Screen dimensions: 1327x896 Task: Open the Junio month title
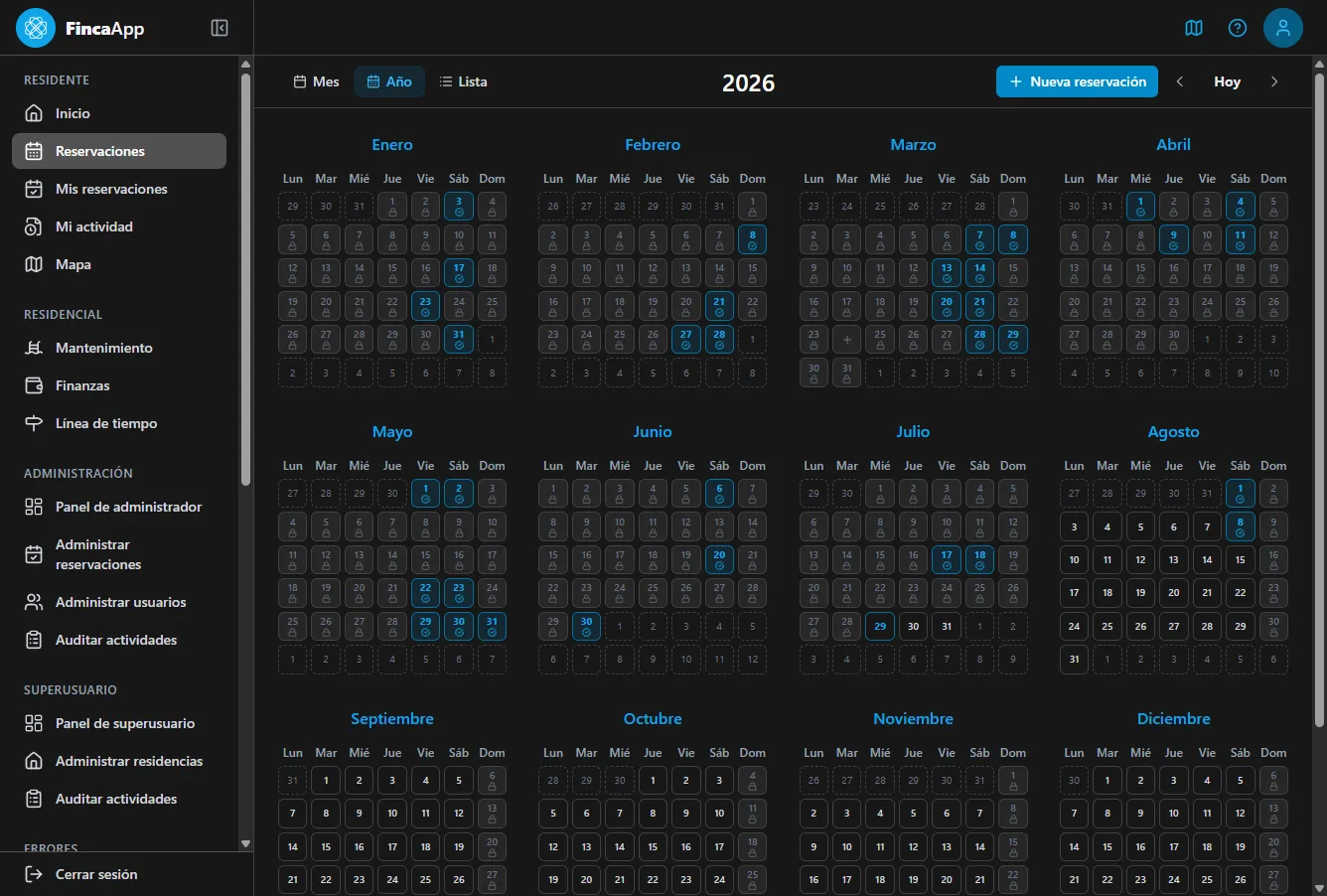pyautogui.click(x=653, y=431)
